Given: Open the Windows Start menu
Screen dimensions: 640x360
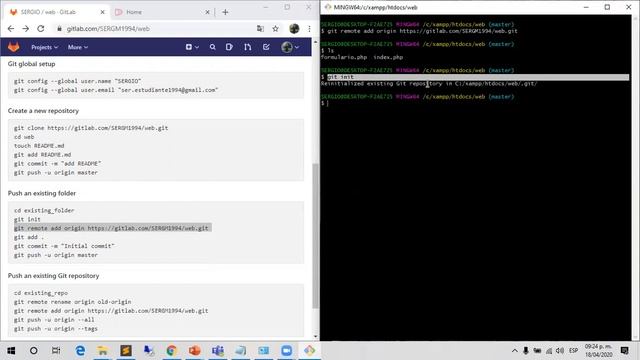Looking at the screenshot, I should click(11, 351).
